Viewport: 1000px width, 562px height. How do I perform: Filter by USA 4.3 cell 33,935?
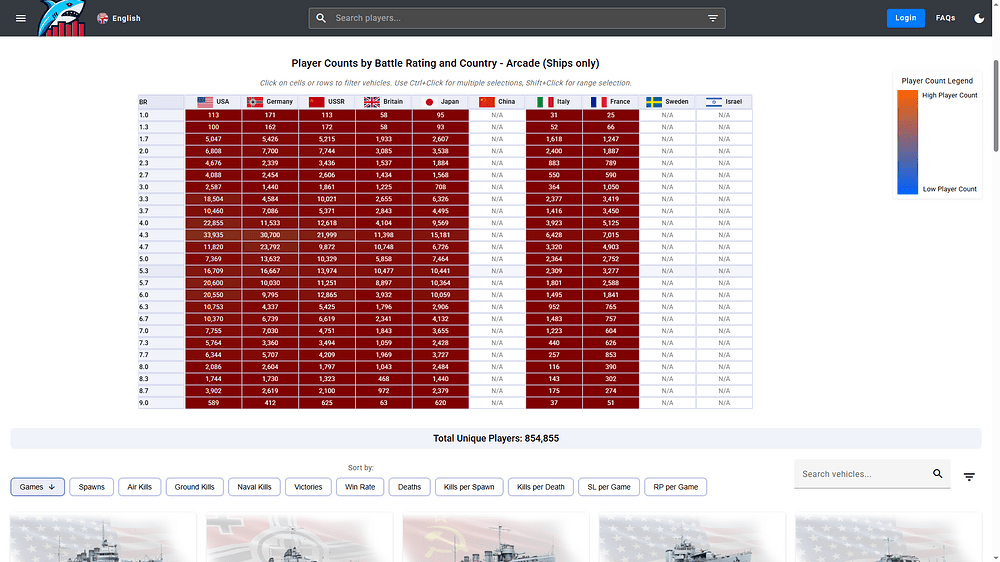coord(213,234)
